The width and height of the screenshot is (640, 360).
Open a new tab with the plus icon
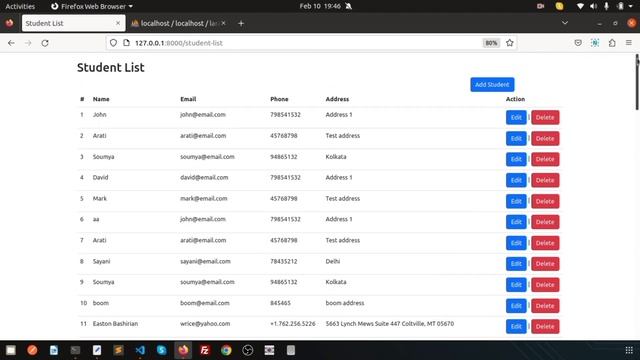click(x=241, y=23)
